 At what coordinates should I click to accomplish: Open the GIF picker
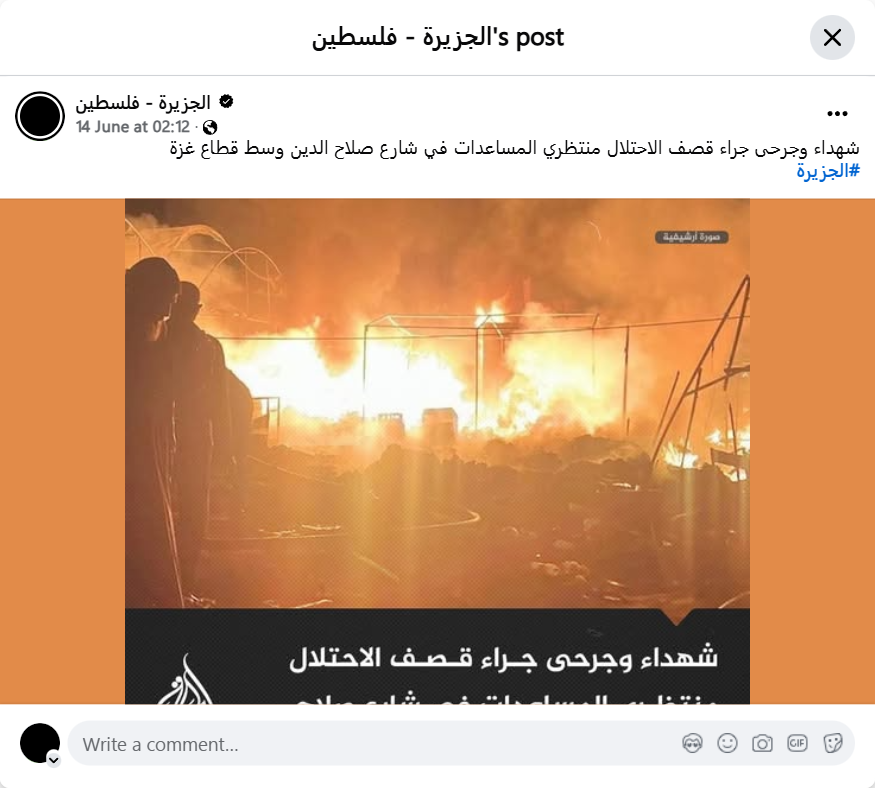797,743
